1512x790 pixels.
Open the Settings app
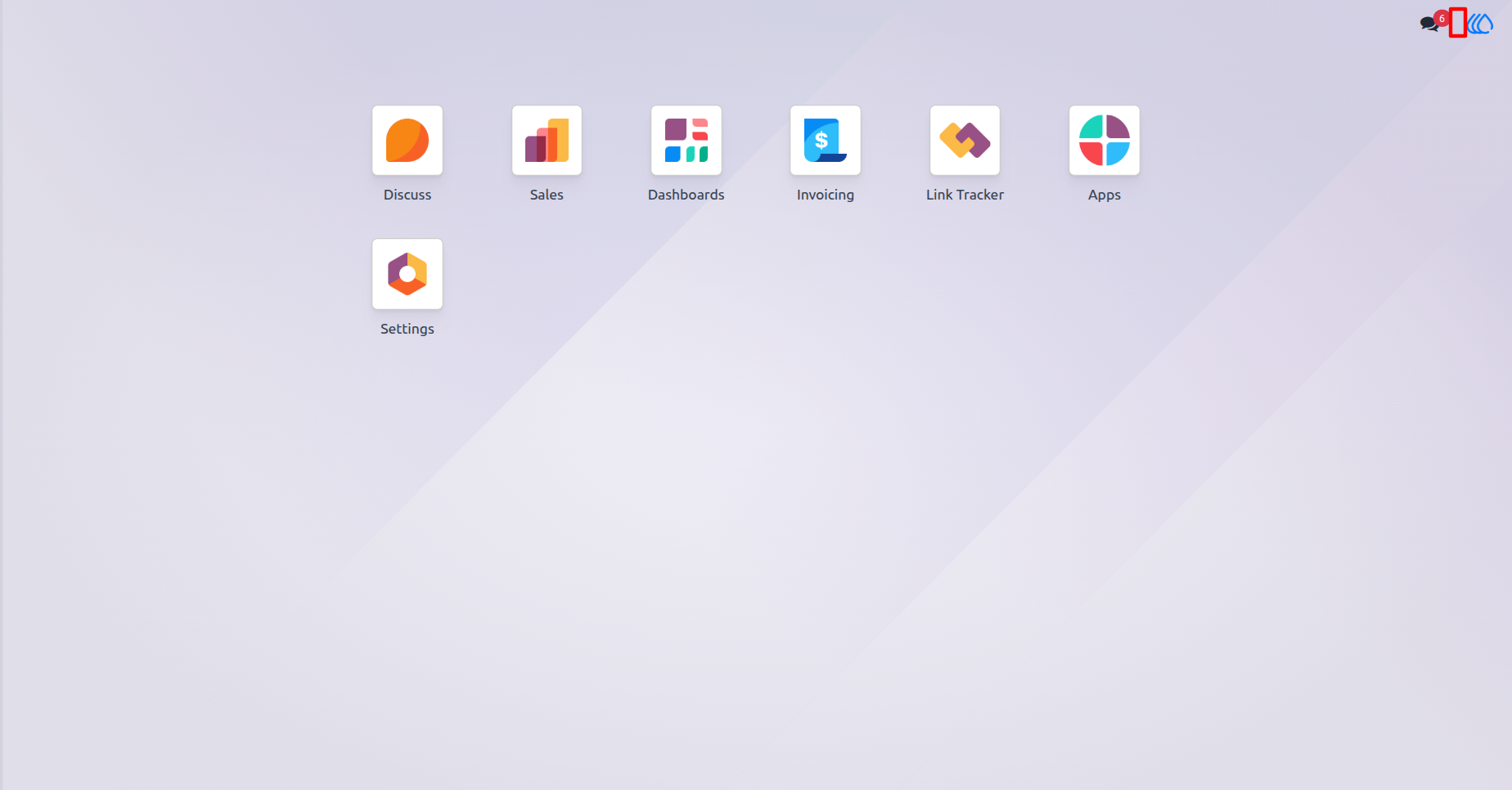point(407,274)
